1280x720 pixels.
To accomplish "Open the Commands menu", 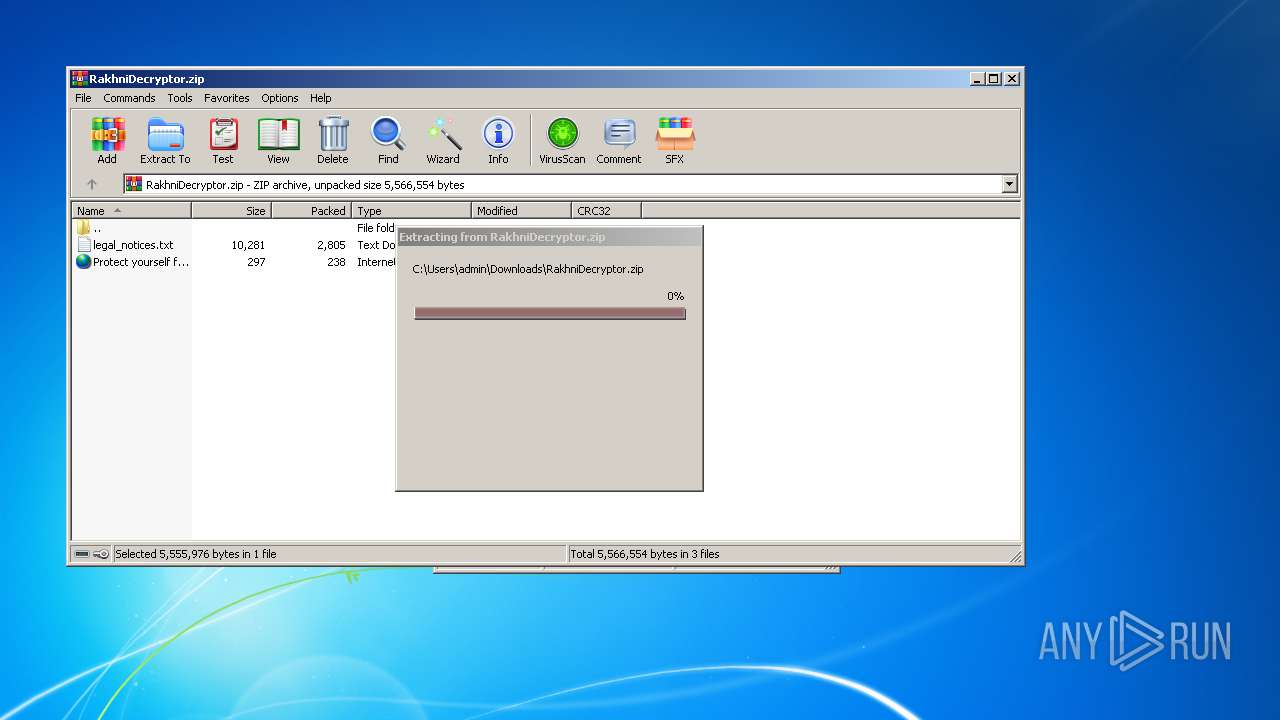I will click(x=129, y=98).
